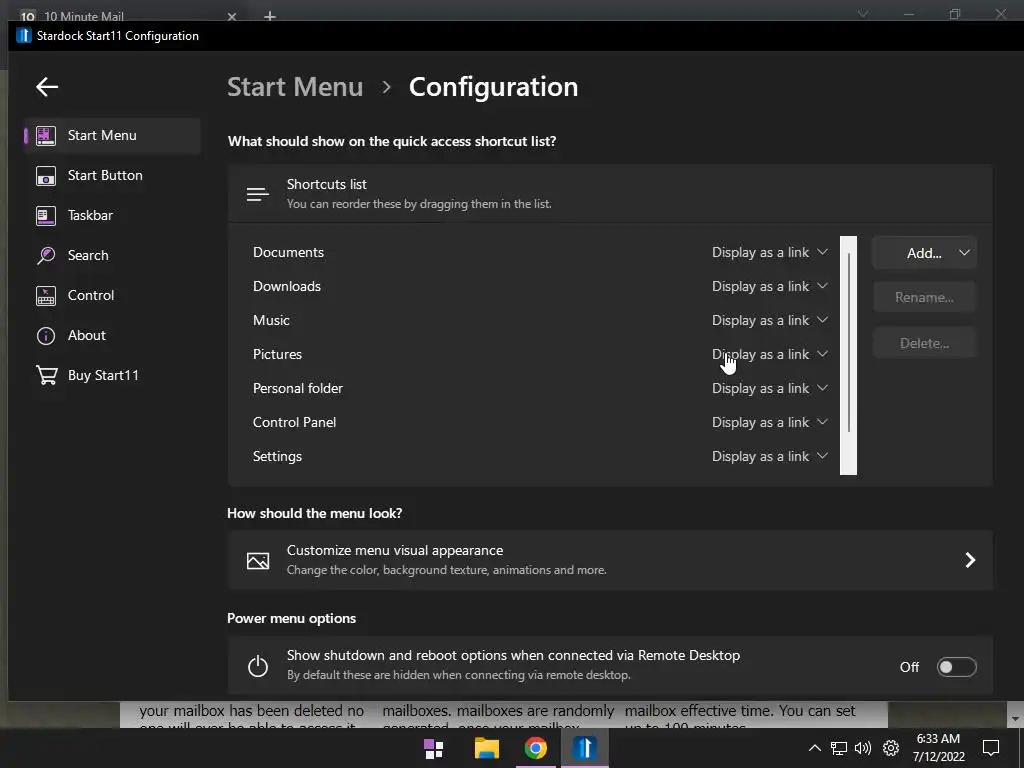Click the Rename... button
The width and height of the screenshot is (1024, 768).
924,297
